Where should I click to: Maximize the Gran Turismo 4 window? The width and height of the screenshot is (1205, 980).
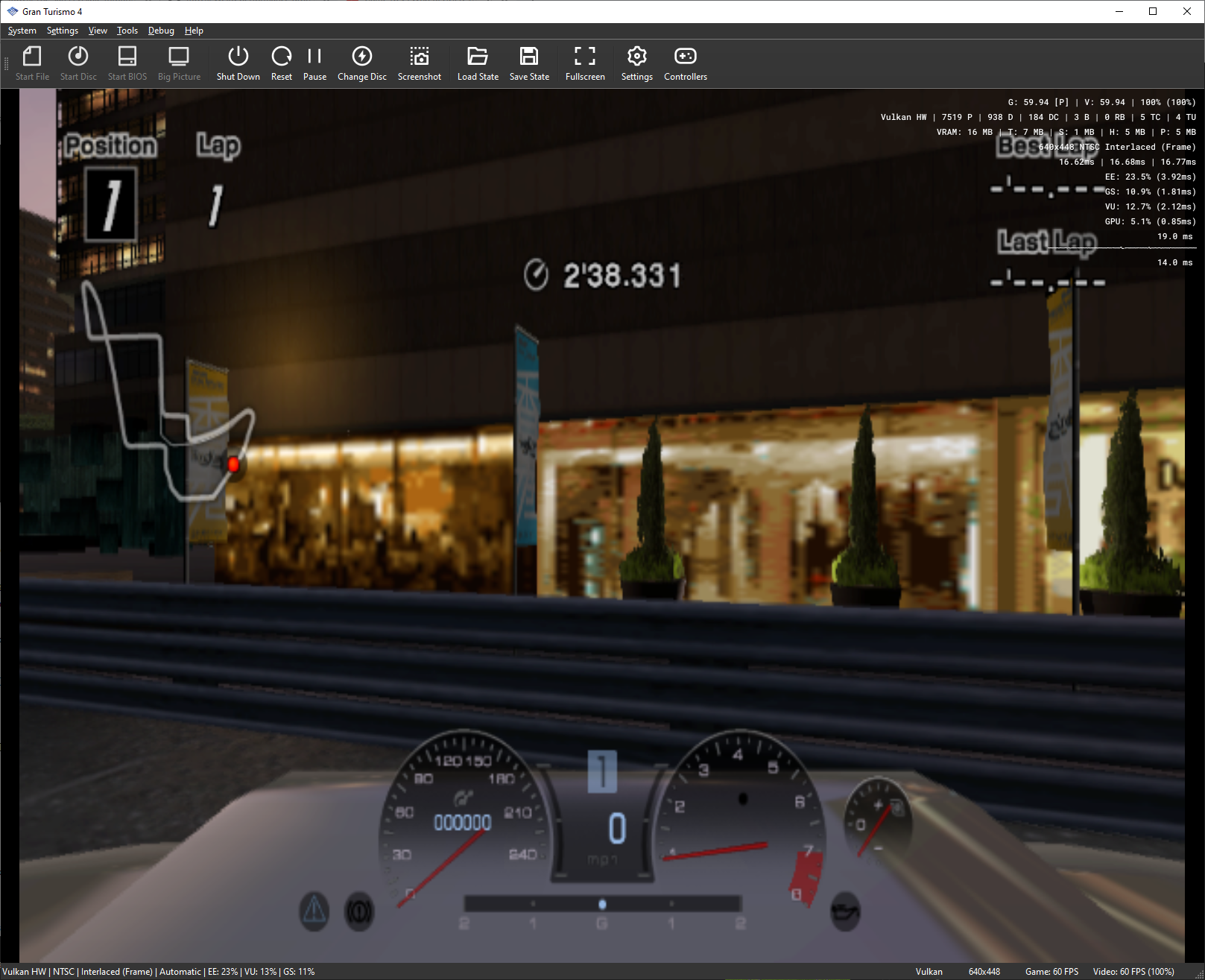pos(1153,11)
